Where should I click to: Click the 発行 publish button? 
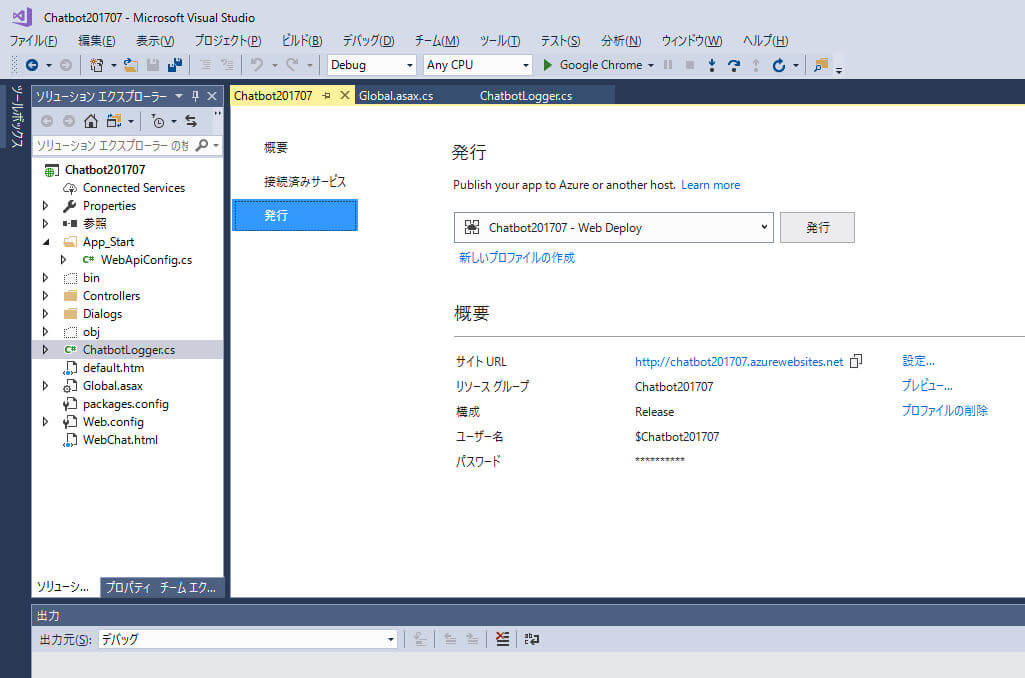pos(817,228)
